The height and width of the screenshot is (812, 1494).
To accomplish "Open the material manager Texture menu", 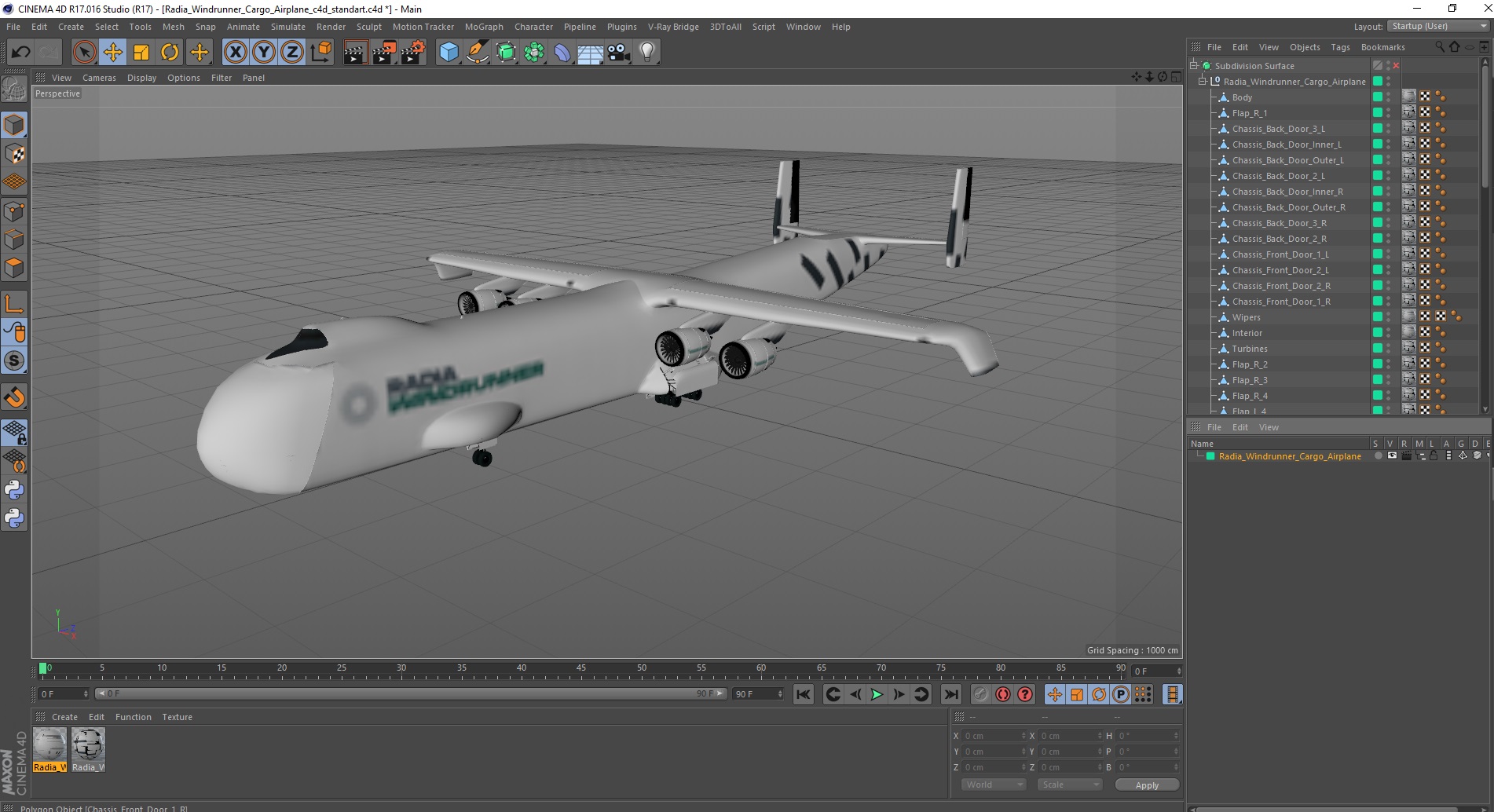I will [177, 717].
